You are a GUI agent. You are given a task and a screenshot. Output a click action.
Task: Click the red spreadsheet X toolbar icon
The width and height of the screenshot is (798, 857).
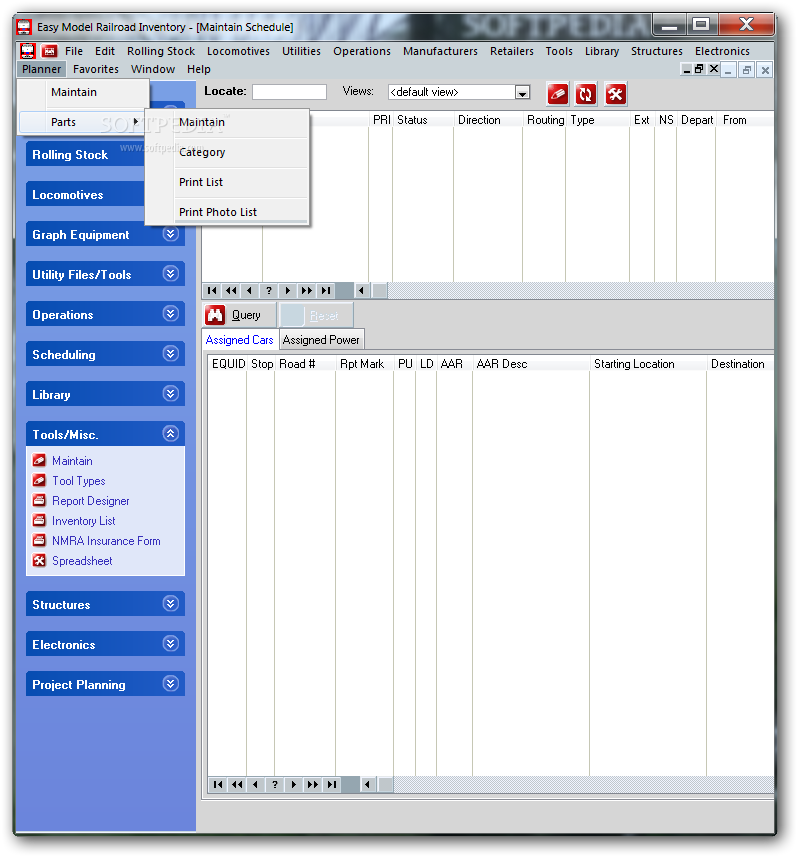point(615,94)
